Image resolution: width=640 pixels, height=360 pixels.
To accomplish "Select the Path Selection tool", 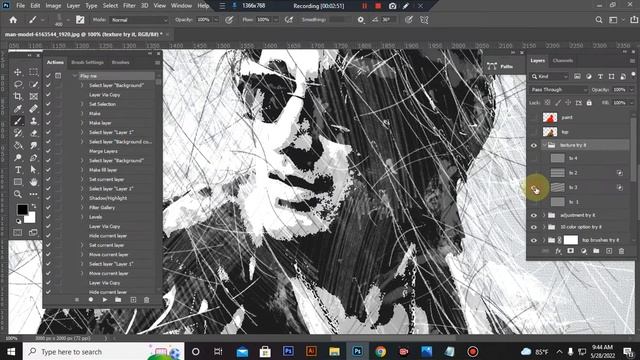I will coord(33,170).
